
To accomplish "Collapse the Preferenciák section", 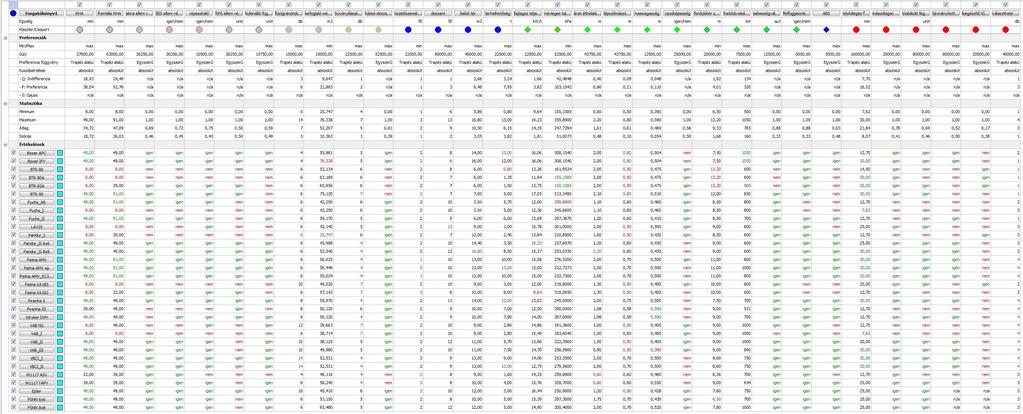I will (5, 38).
